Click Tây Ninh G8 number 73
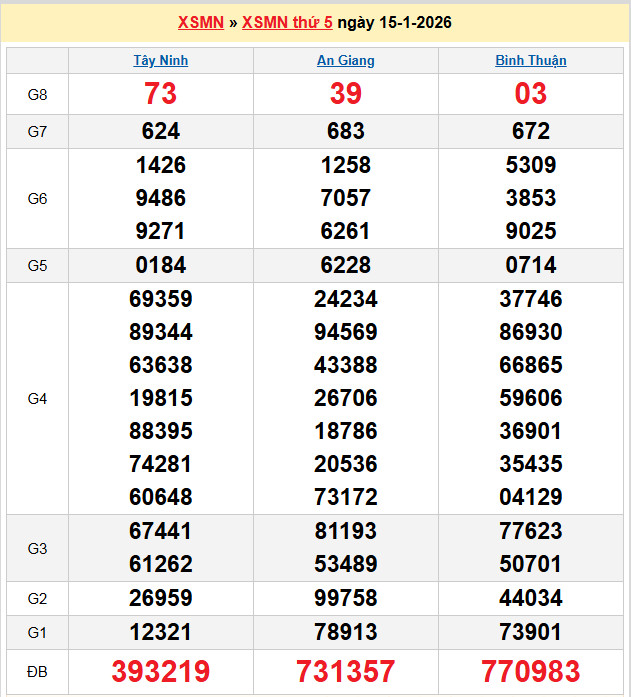Viewport: 631px width, 697px height. pyautogui.click(x=161, y=94)
